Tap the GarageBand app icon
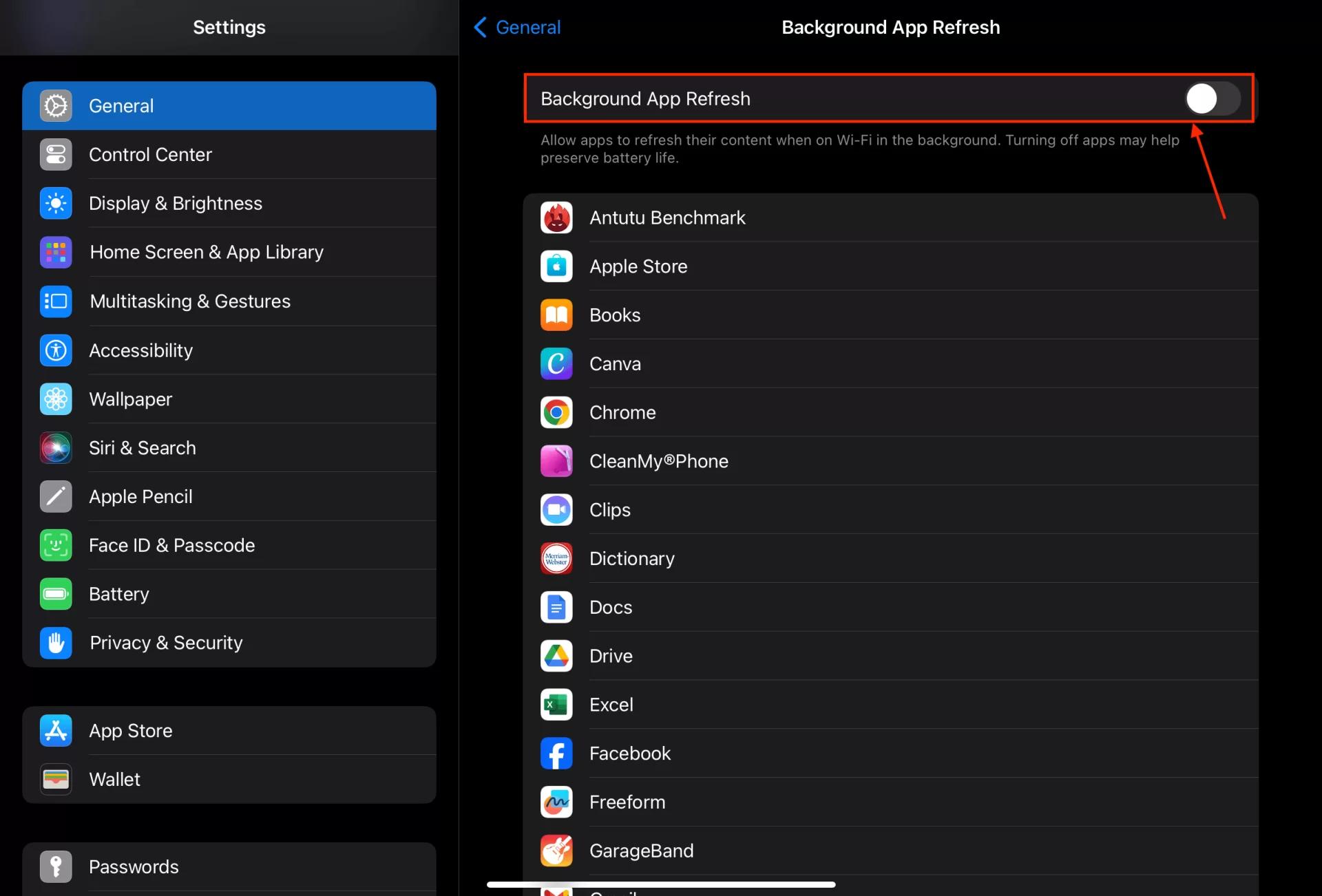 (556, 851)
